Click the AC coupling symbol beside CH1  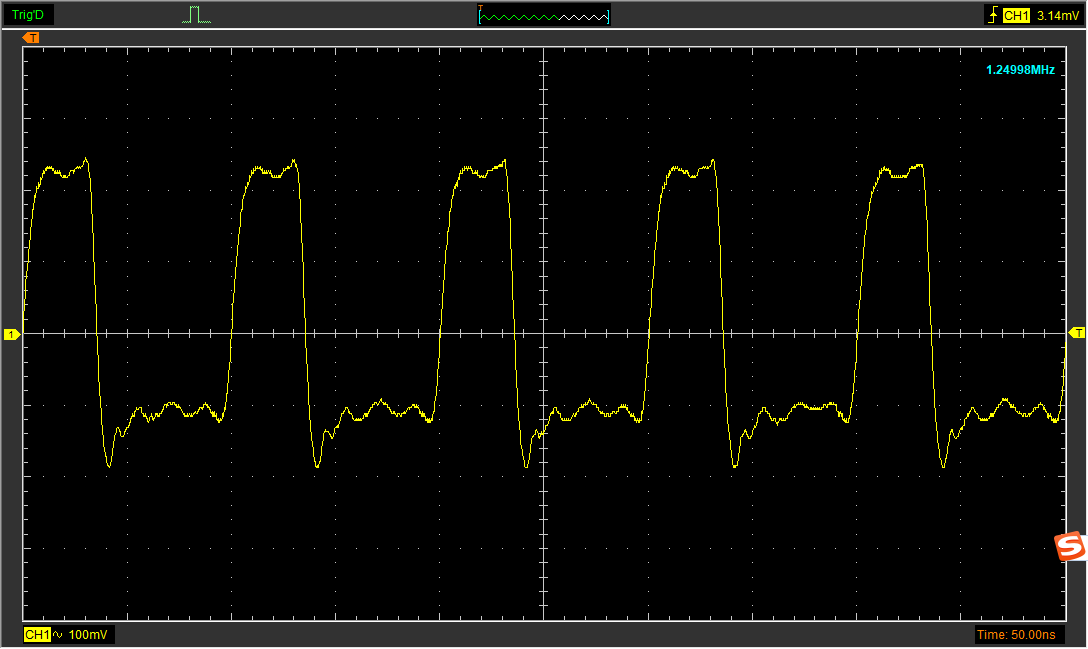click(x=57, y=635)
